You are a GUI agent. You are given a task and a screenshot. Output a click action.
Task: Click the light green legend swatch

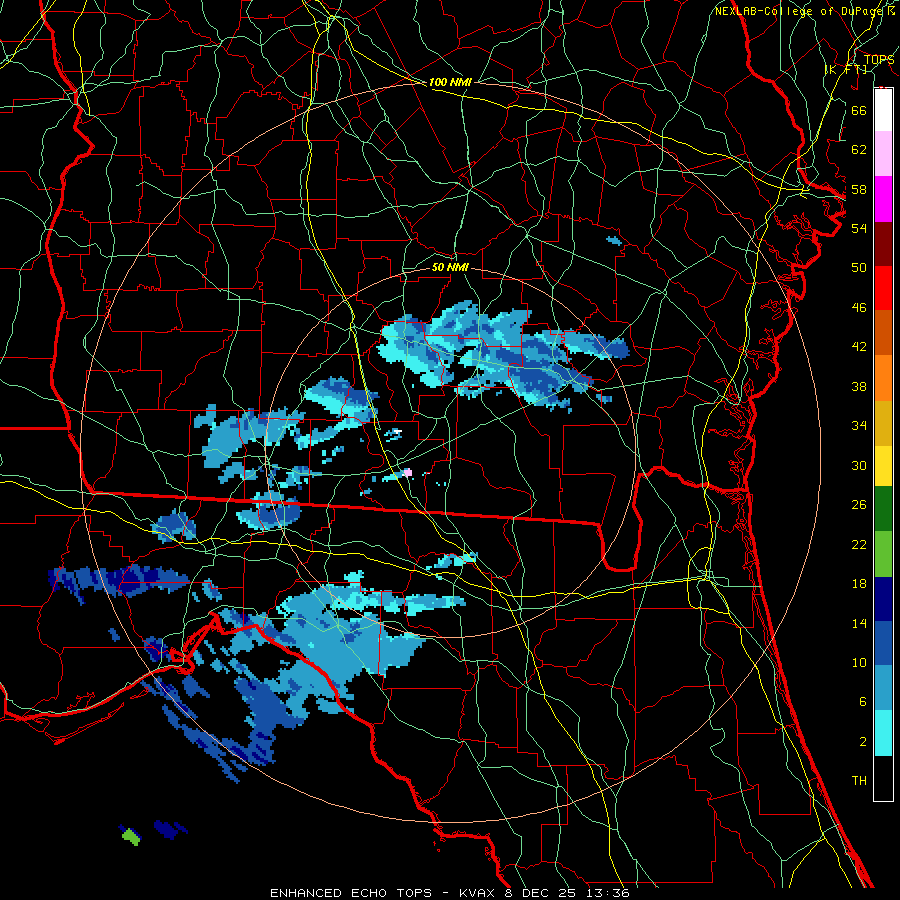(x=883, y=553)
